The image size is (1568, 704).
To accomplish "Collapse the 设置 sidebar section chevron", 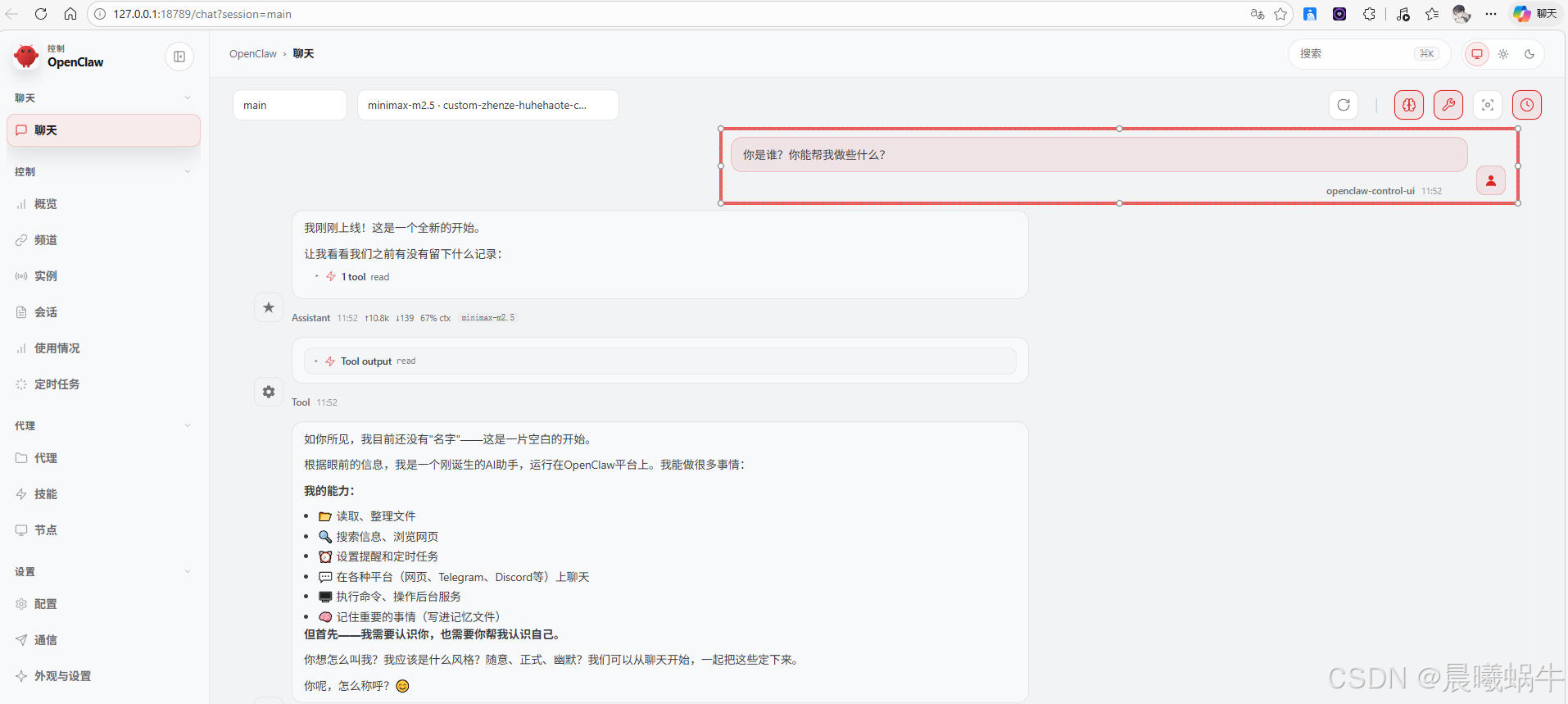I will [188, 572].
